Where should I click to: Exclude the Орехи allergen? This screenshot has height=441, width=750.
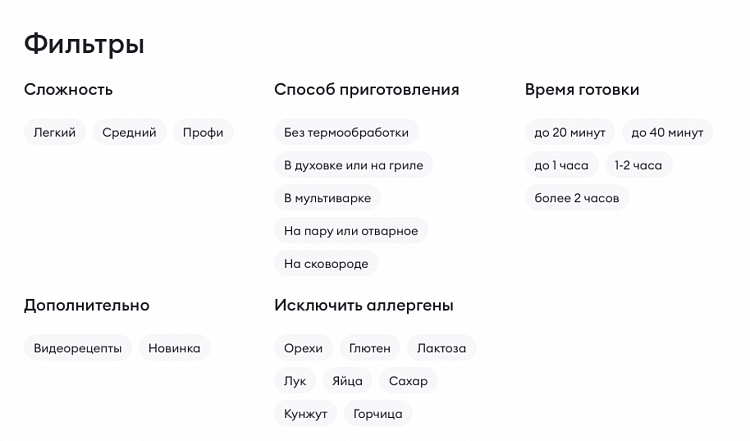(303, 348)
